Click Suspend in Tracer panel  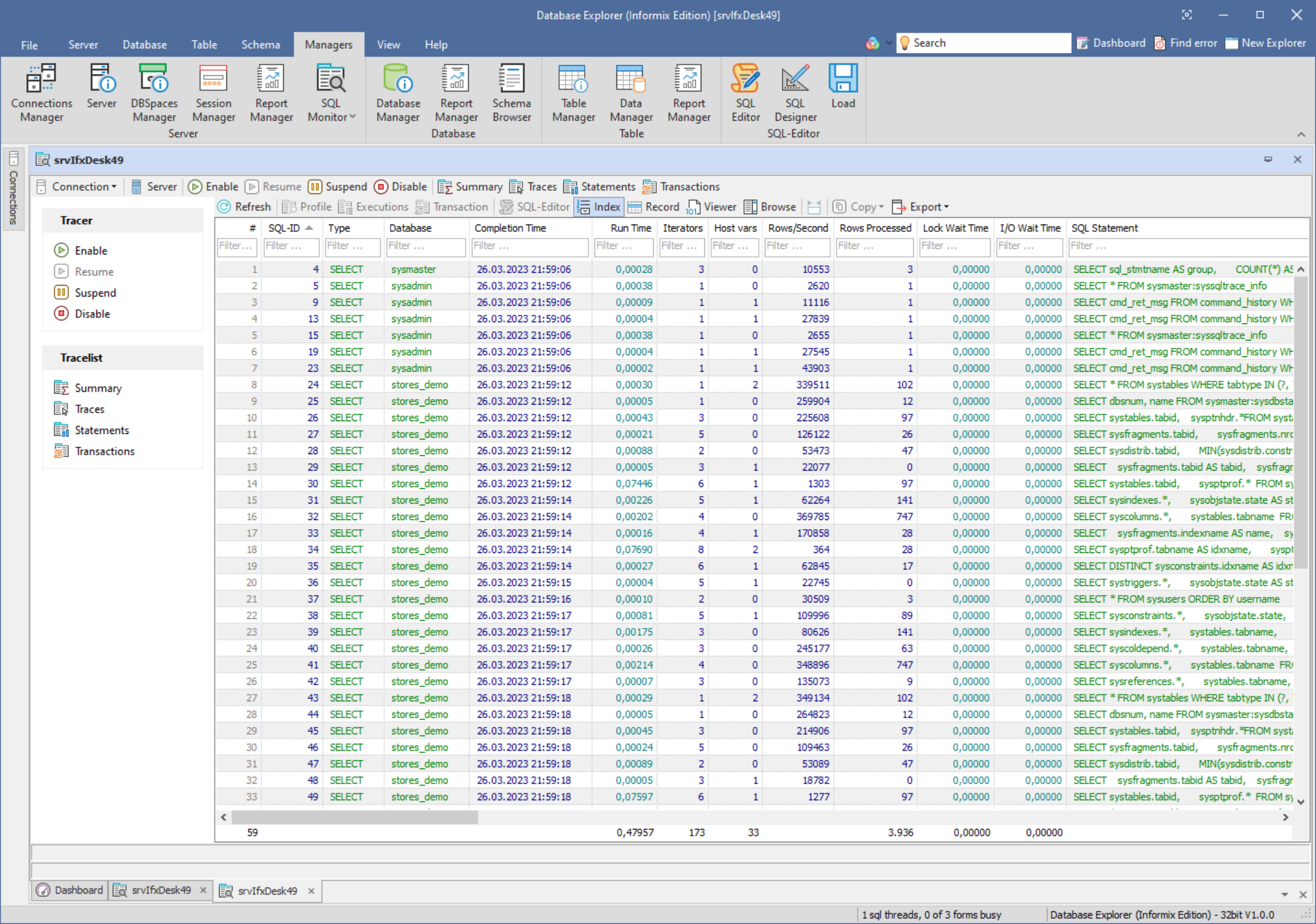point(85,292)
